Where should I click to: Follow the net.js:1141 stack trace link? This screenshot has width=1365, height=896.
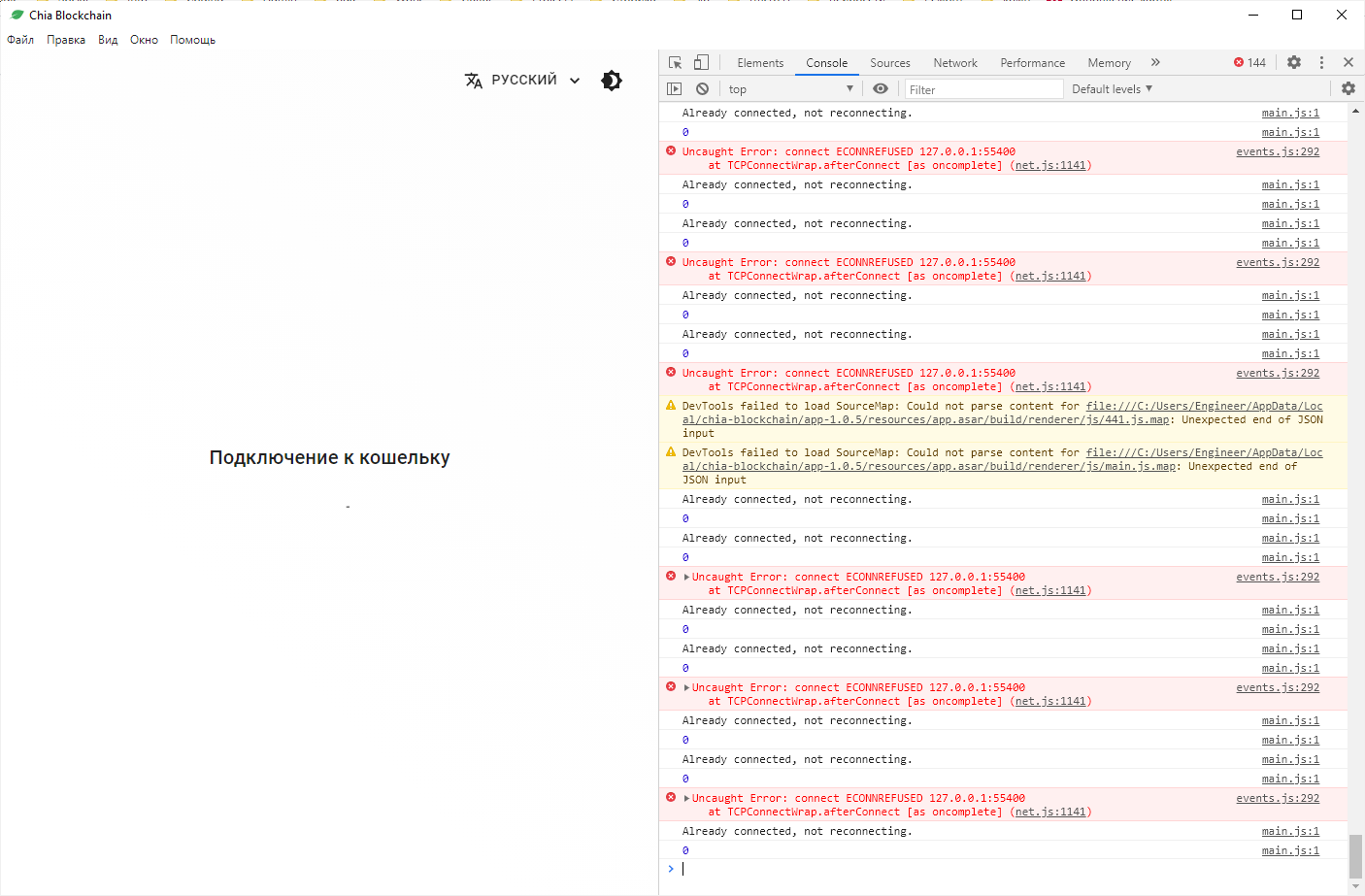[x=1050, y=165]
